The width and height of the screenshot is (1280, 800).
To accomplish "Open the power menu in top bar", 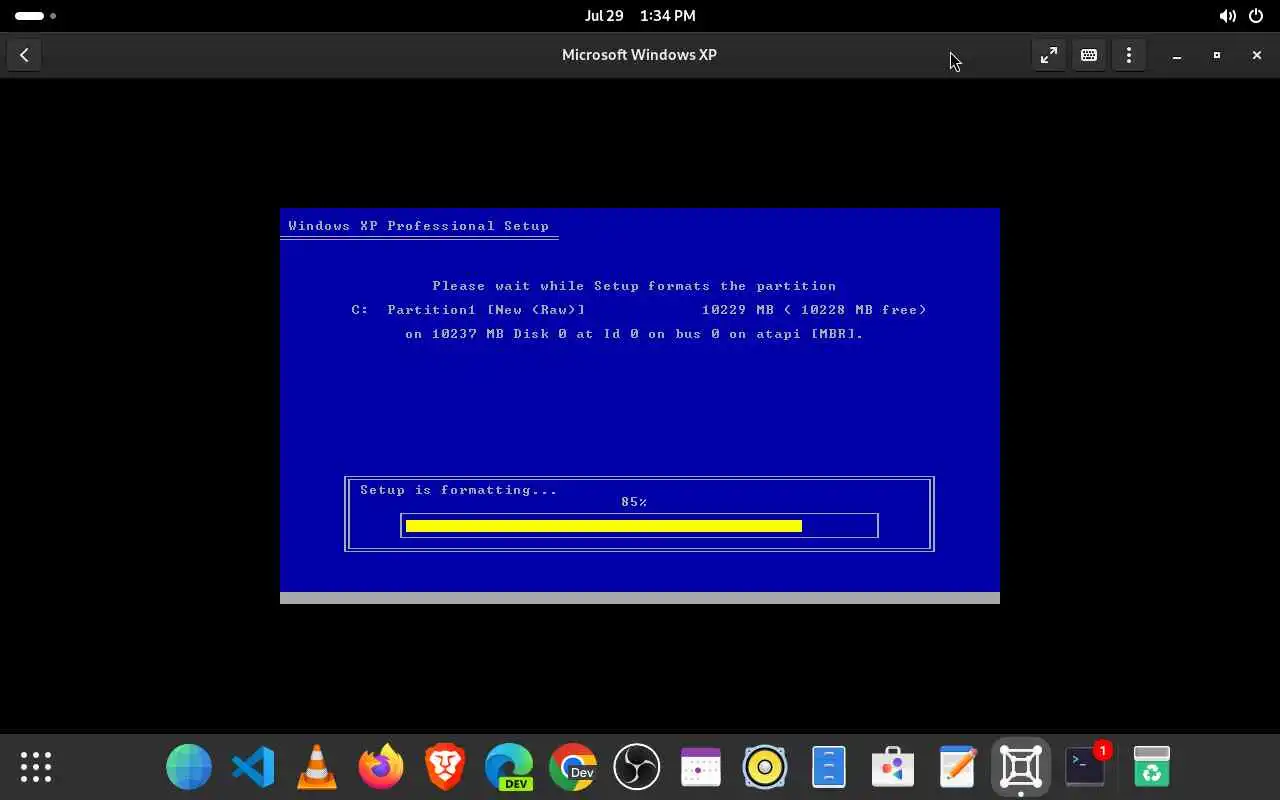I will click(1256, 16).
